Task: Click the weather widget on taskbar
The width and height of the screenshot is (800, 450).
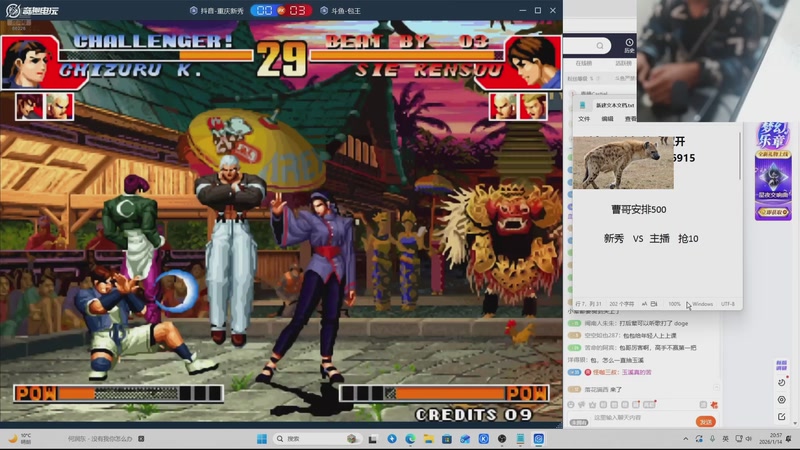Action: tap(19, 438)
